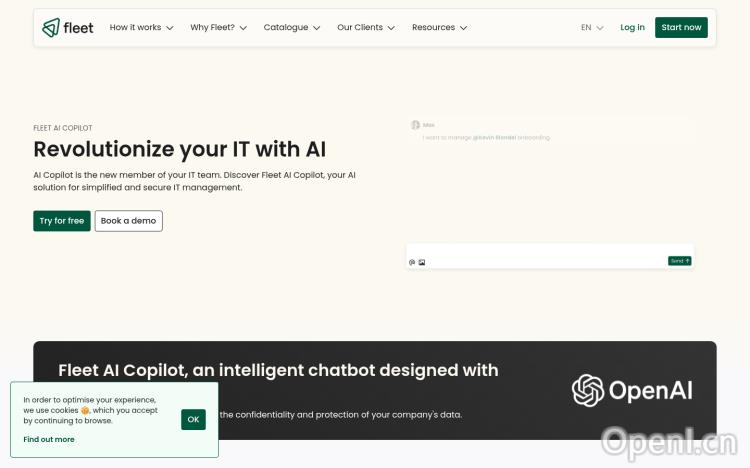750x468 pixels.
Task: Open the Find out more cookie link
Action: point(49,439)
